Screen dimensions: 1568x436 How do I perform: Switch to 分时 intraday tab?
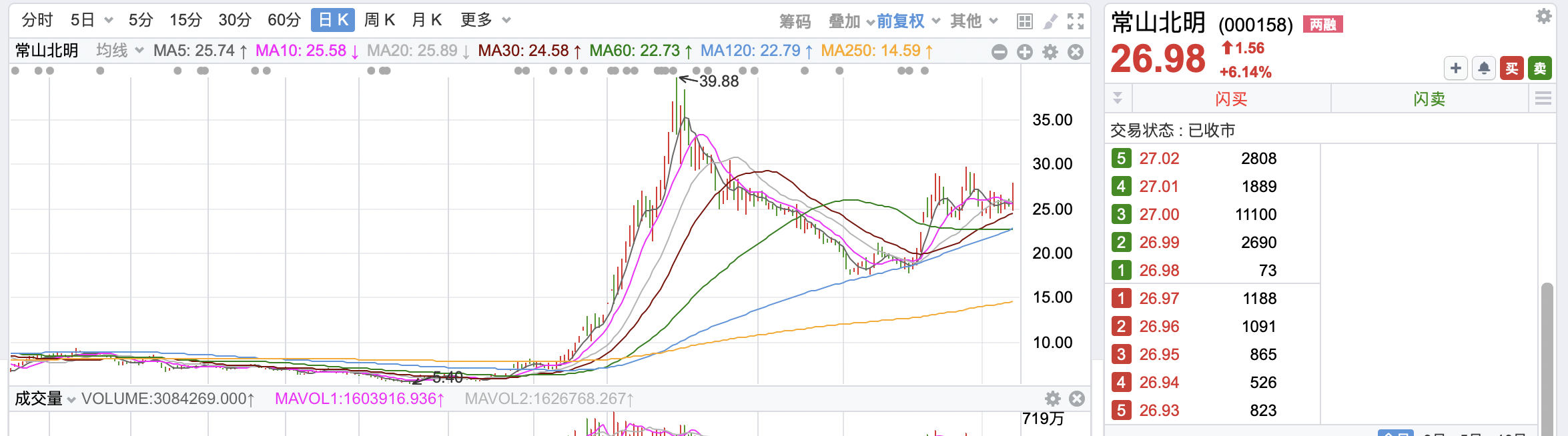[37, 20]
